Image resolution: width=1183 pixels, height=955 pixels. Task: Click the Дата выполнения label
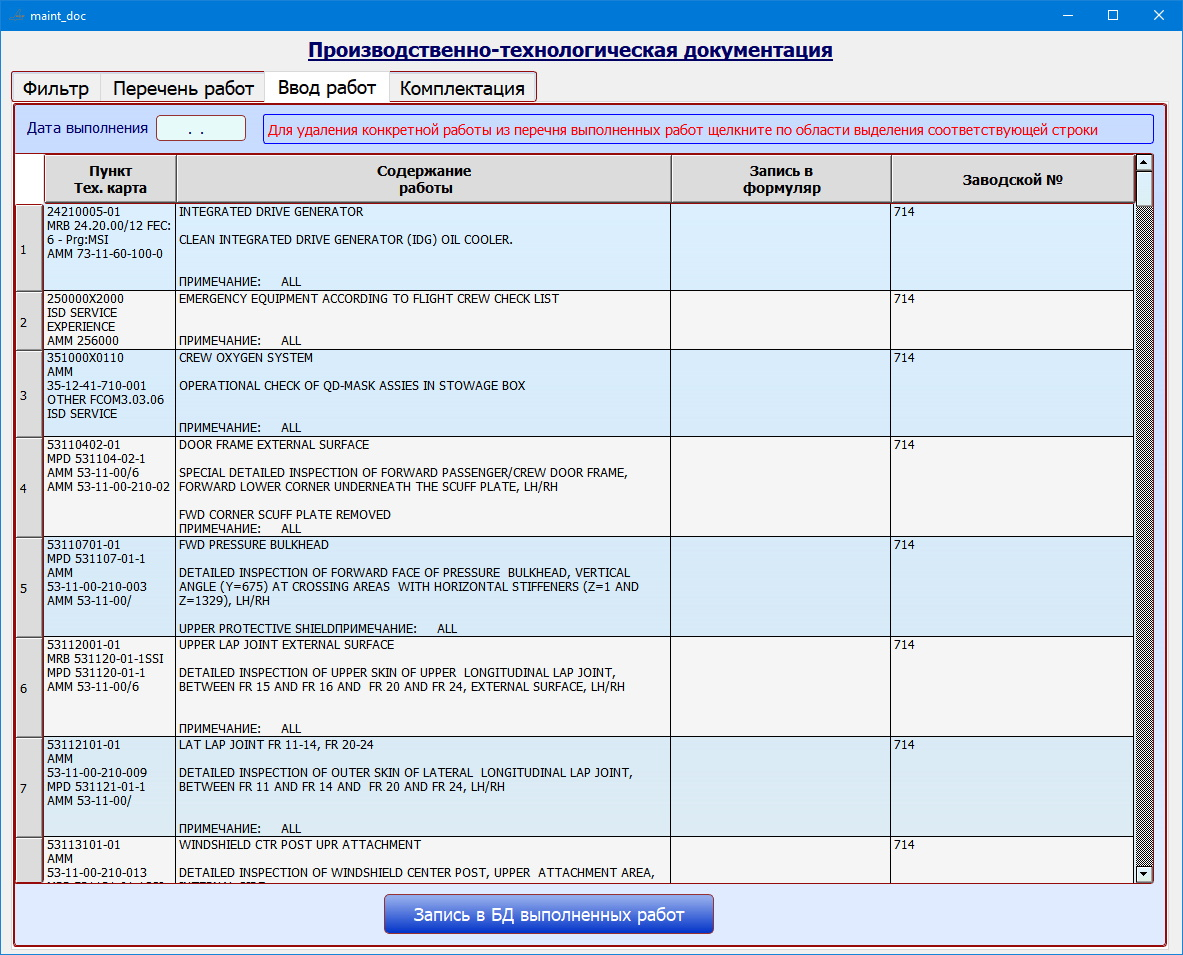(88, 128)
